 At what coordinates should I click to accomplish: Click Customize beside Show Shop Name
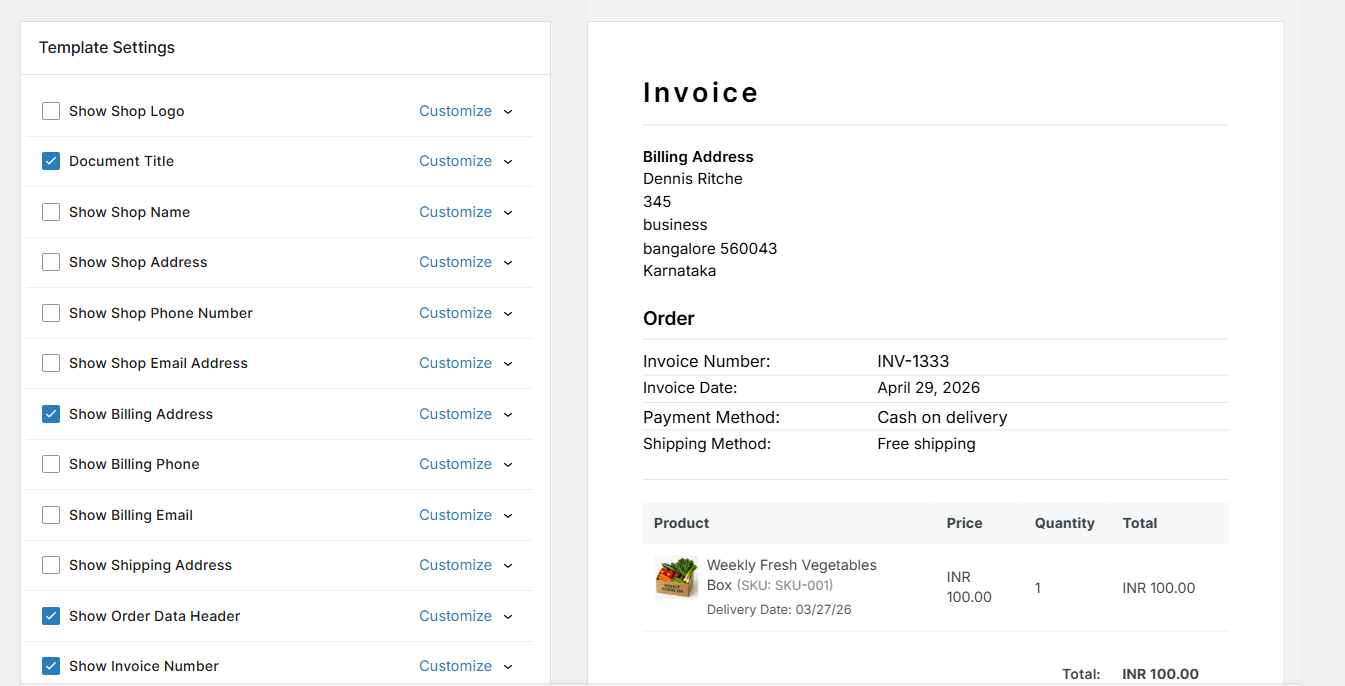(455, 212)
